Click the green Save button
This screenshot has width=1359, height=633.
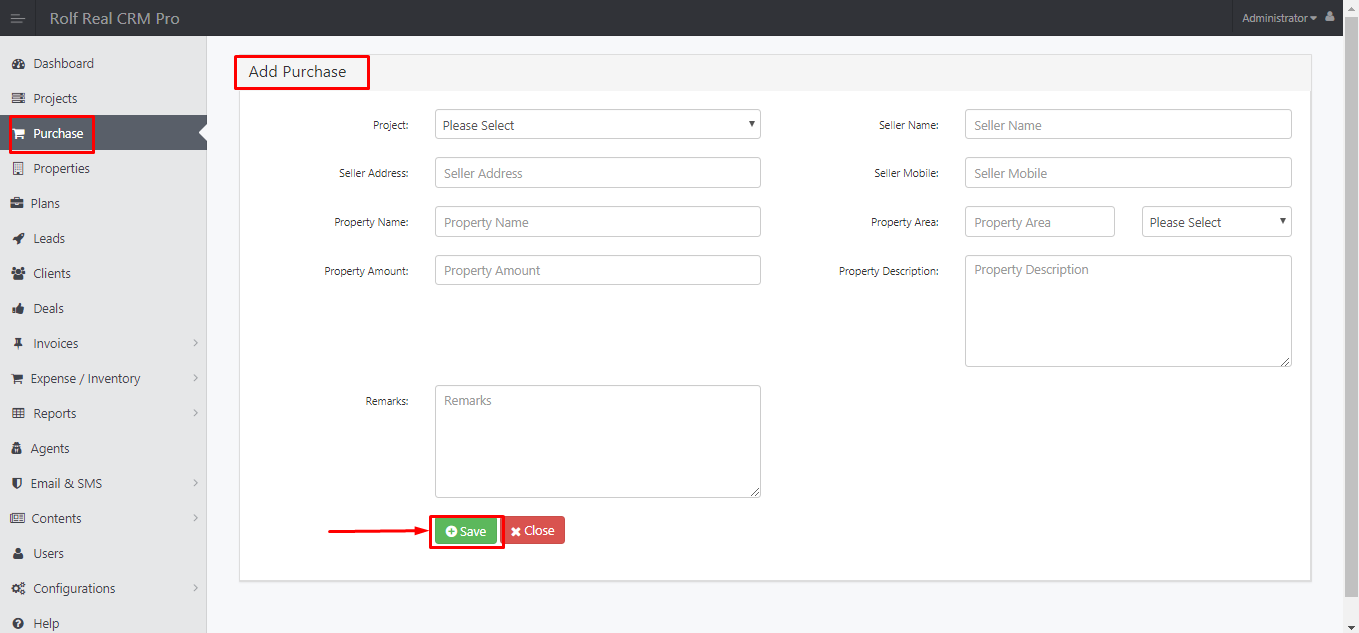click(x=466, y=531)
